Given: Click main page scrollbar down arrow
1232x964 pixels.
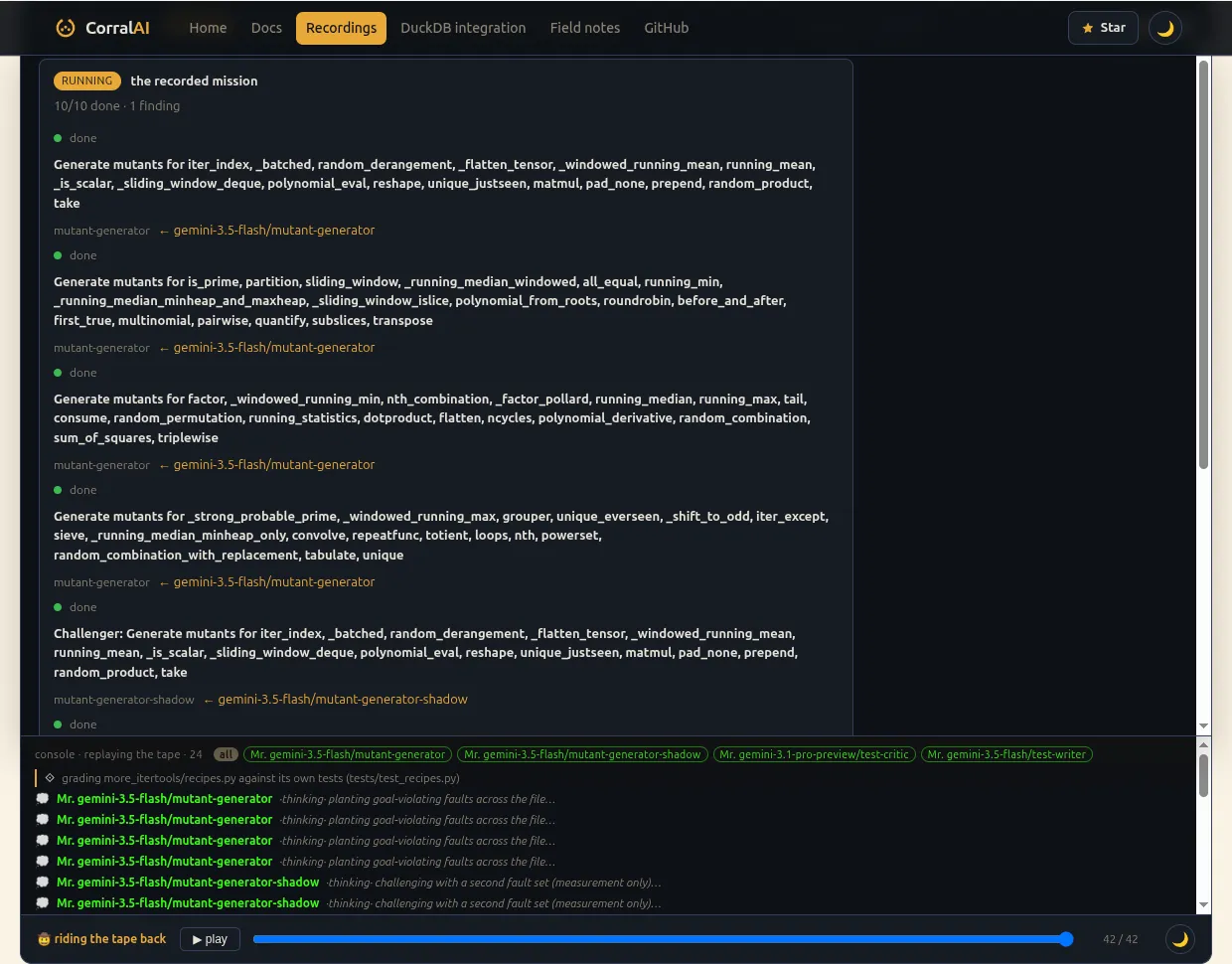Looking at the screenshot, I should (x=1203, y=726).
